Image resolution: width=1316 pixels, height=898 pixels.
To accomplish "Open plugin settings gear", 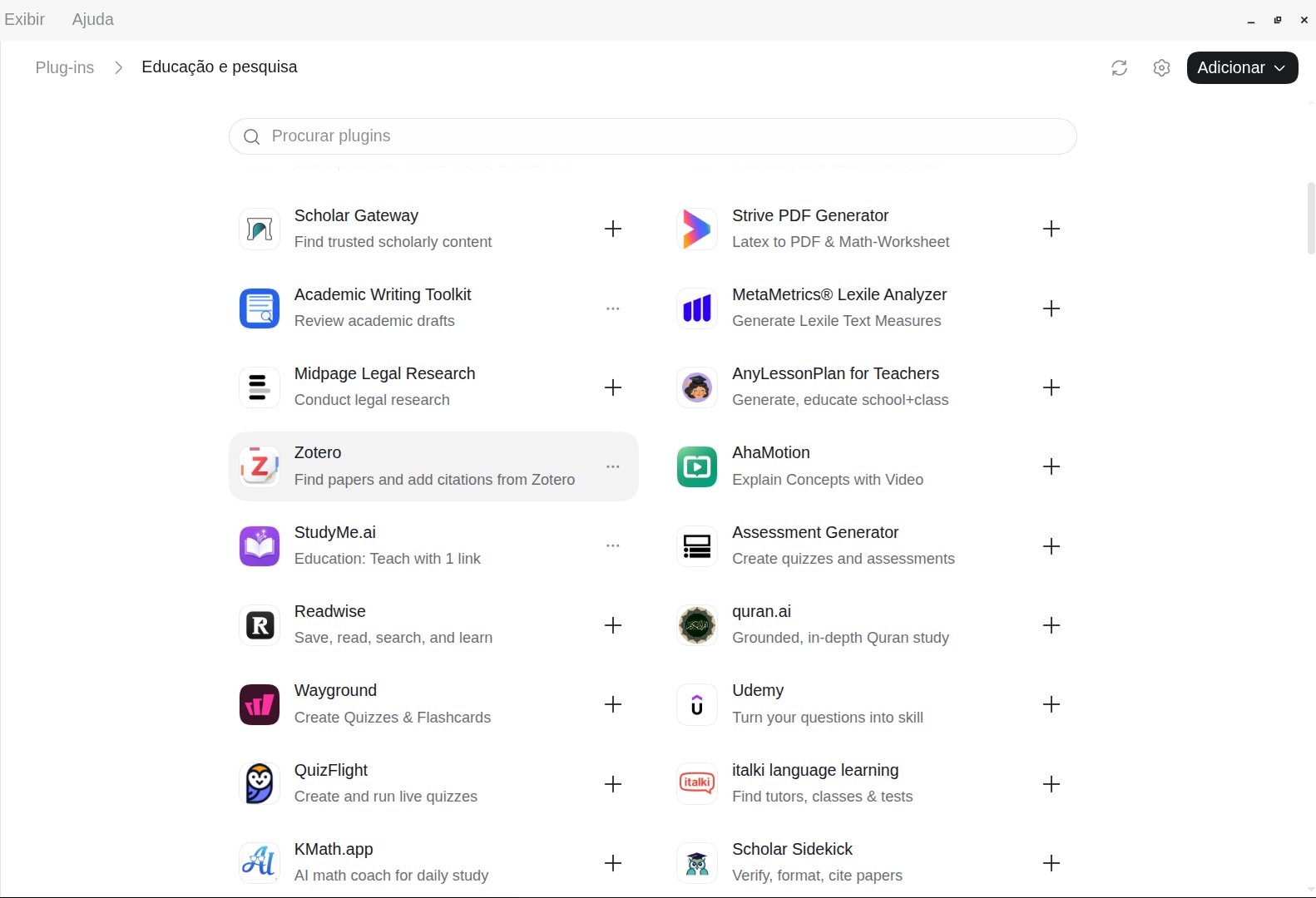I will (1162, 68).
